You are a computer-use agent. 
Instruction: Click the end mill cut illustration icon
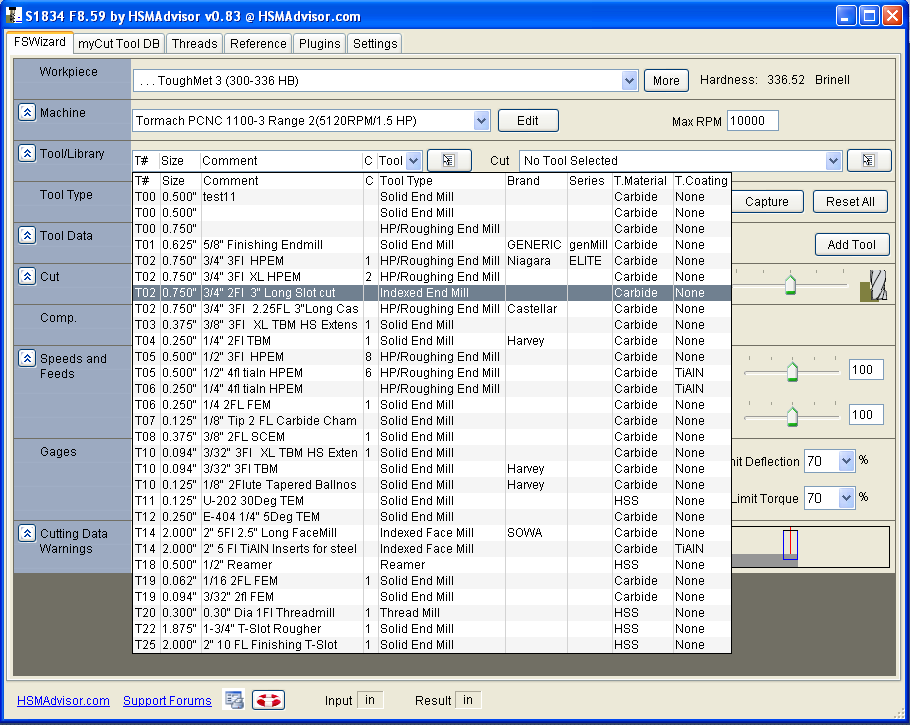(x=874, y=286)
